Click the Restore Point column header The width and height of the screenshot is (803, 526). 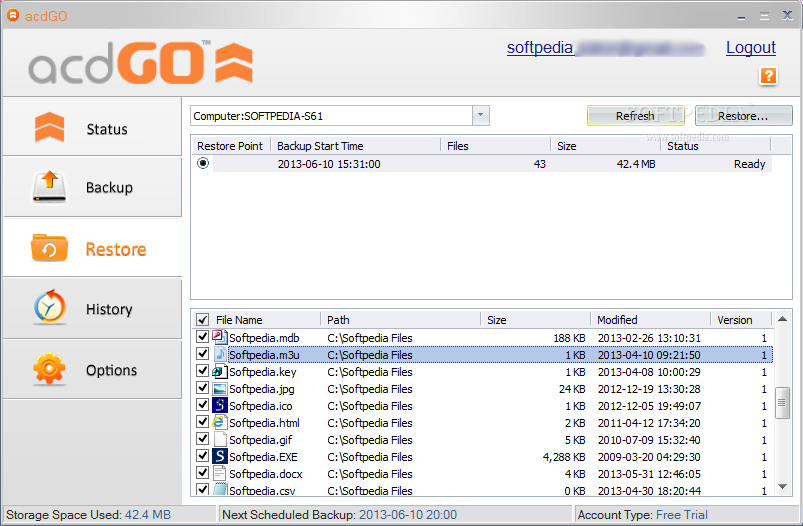[230, 146]
